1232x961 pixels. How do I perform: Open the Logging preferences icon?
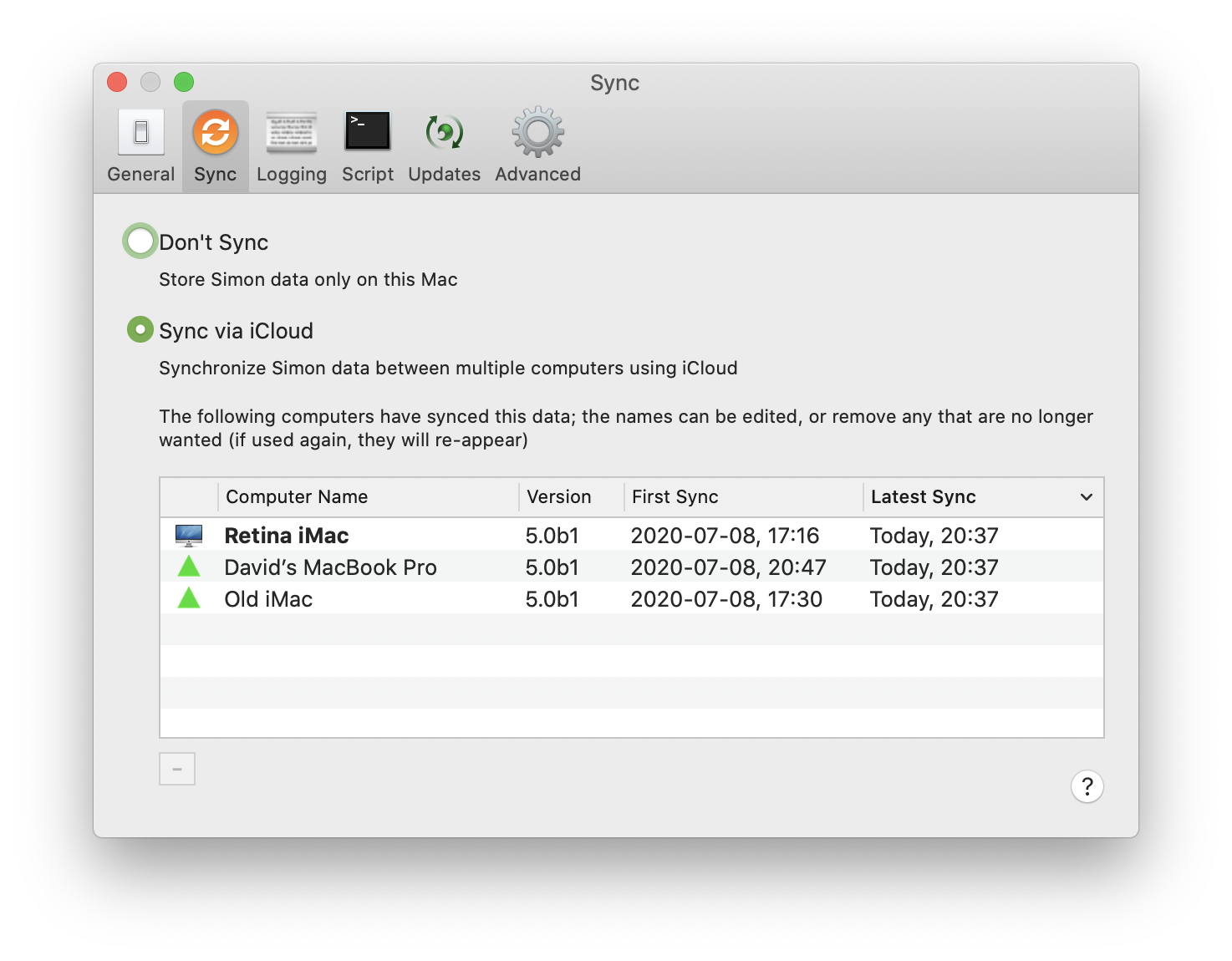tap(292, 132)
